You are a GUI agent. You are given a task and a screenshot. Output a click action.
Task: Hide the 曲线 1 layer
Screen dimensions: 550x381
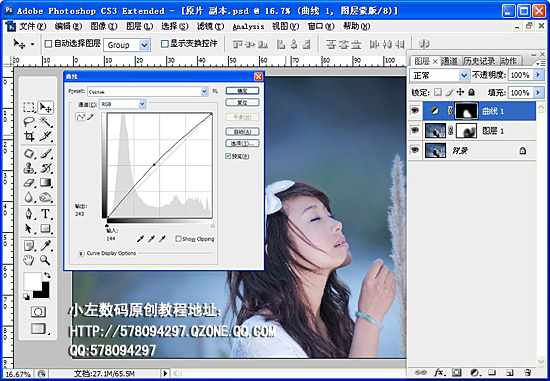(x=415, y=111)
